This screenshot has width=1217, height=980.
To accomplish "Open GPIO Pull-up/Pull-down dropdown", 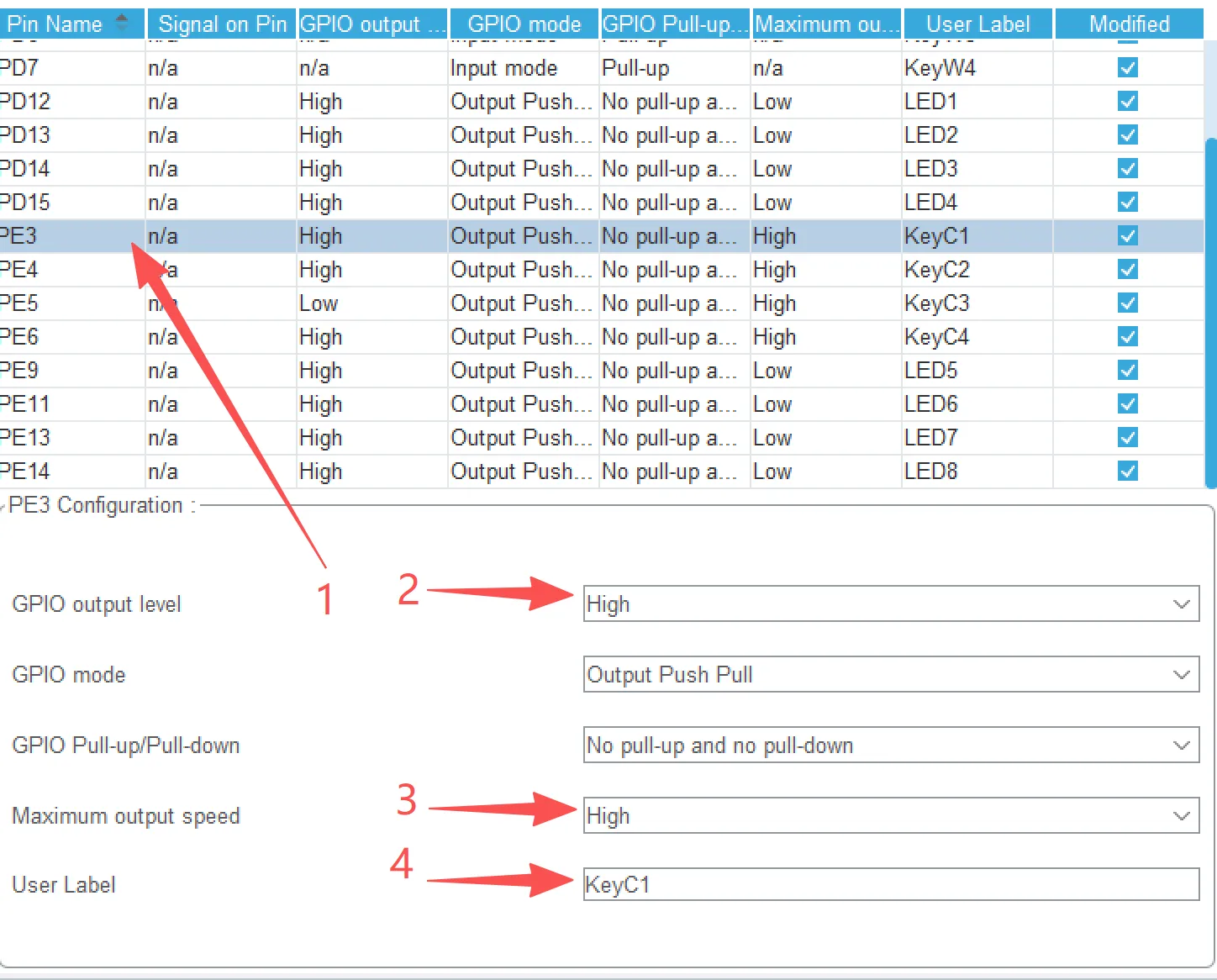I will [891, 746].
